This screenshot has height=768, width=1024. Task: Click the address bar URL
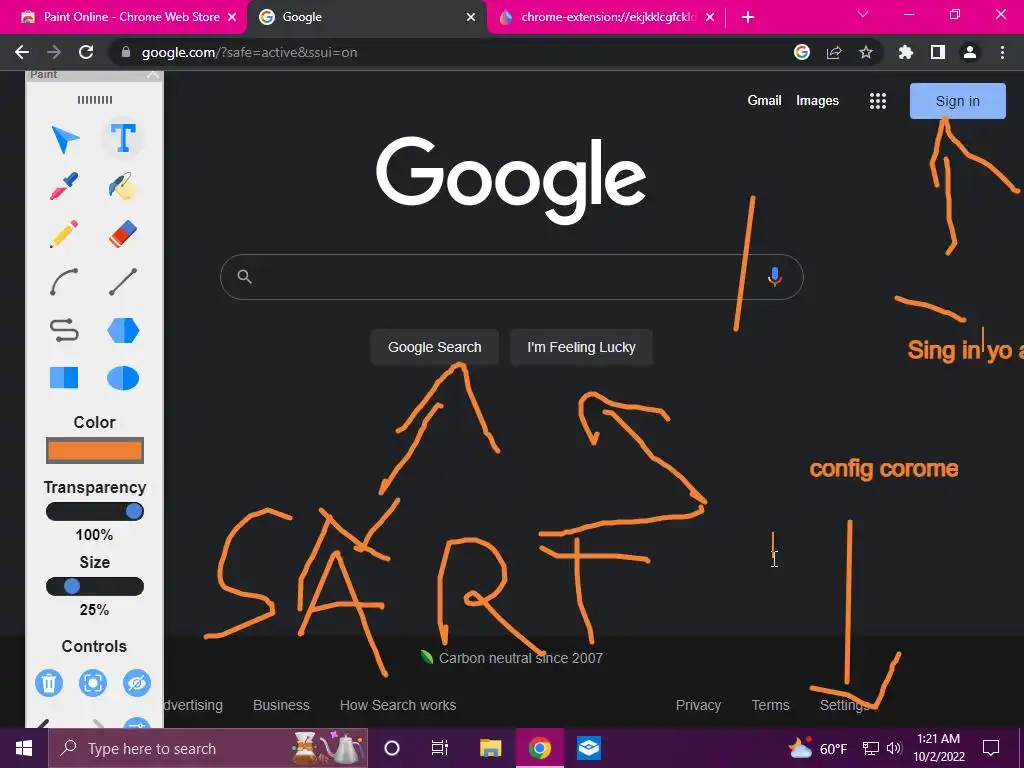pos(249,52)
